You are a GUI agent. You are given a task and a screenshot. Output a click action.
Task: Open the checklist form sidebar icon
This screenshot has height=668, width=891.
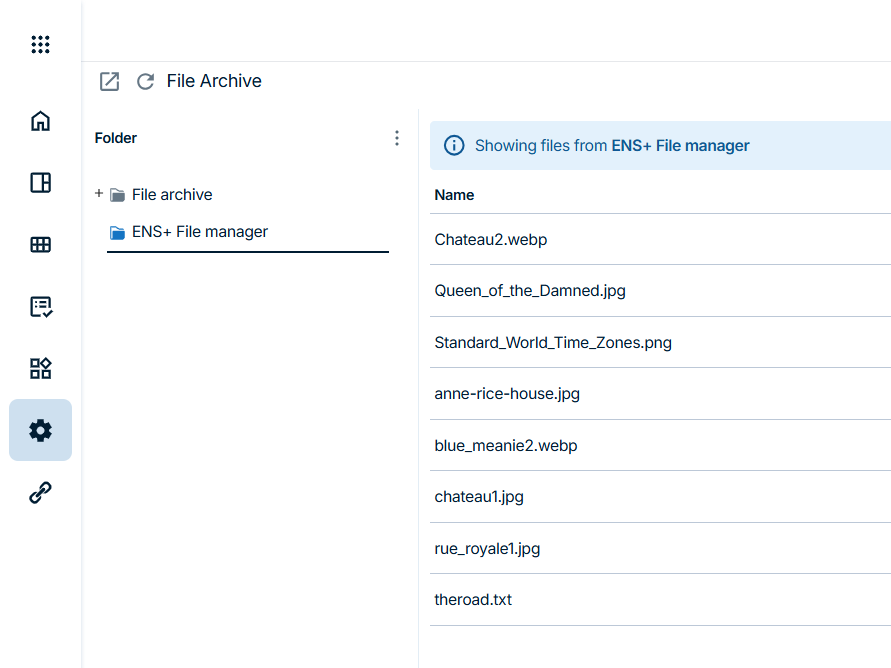click(x=40, y=307)
